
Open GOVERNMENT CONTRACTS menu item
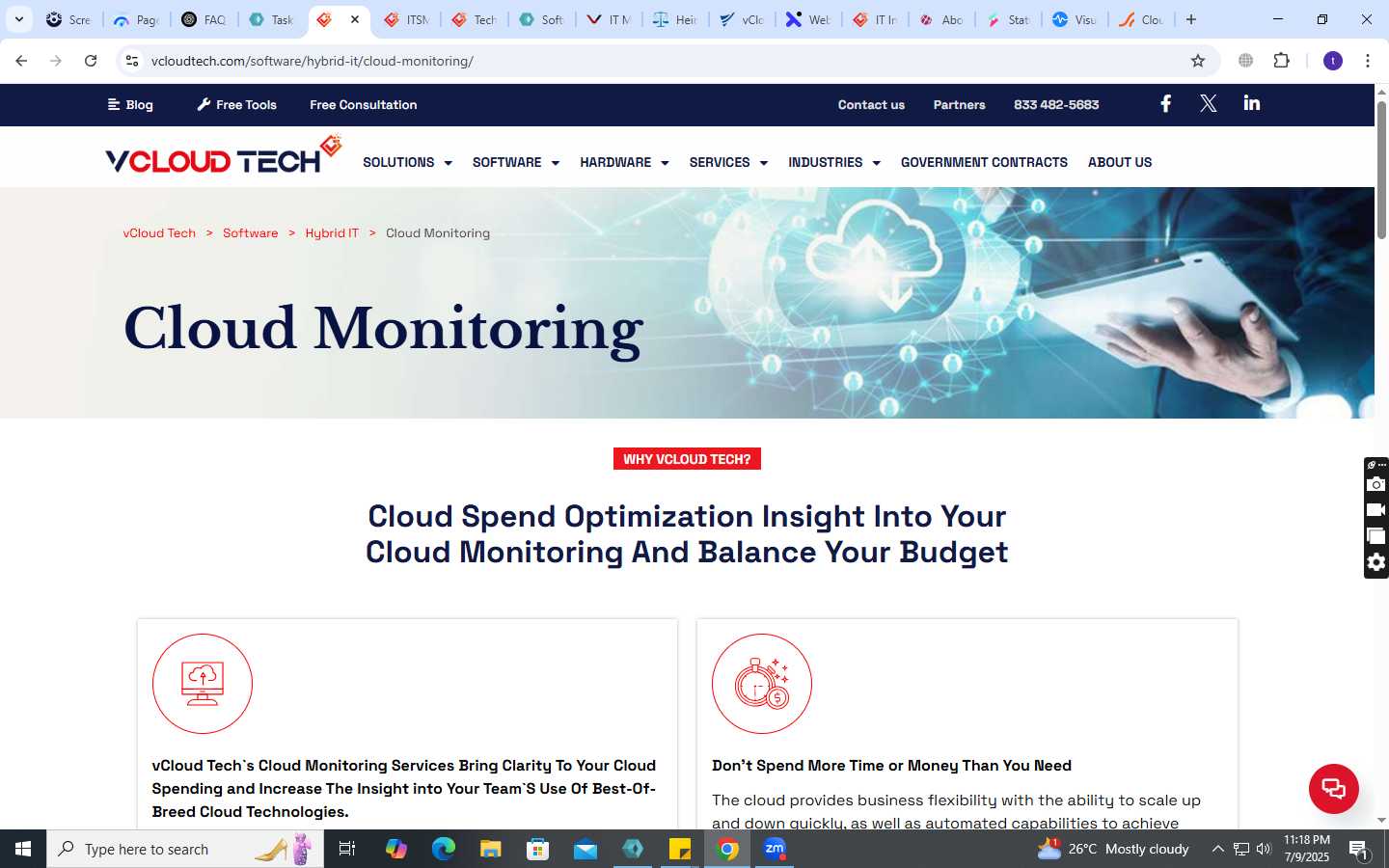point(984,162)
